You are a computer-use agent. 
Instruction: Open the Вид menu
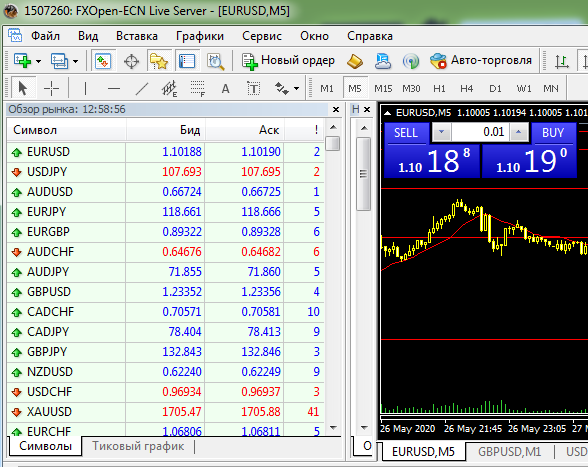(x=88, y=36)
